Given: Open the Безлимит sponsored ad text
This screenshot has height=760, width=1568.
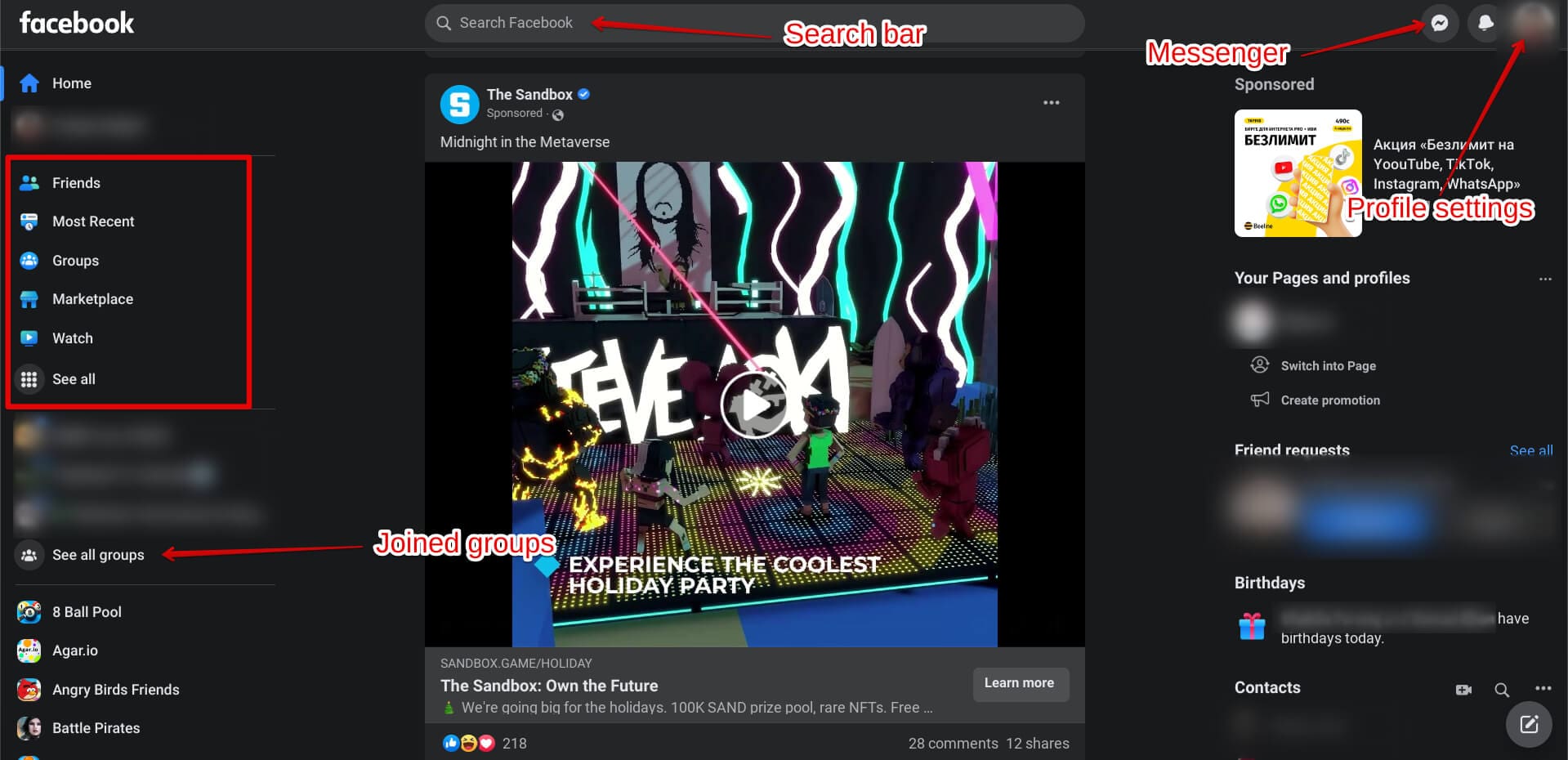Looking at the screenshot, I should coord(1447,164).
